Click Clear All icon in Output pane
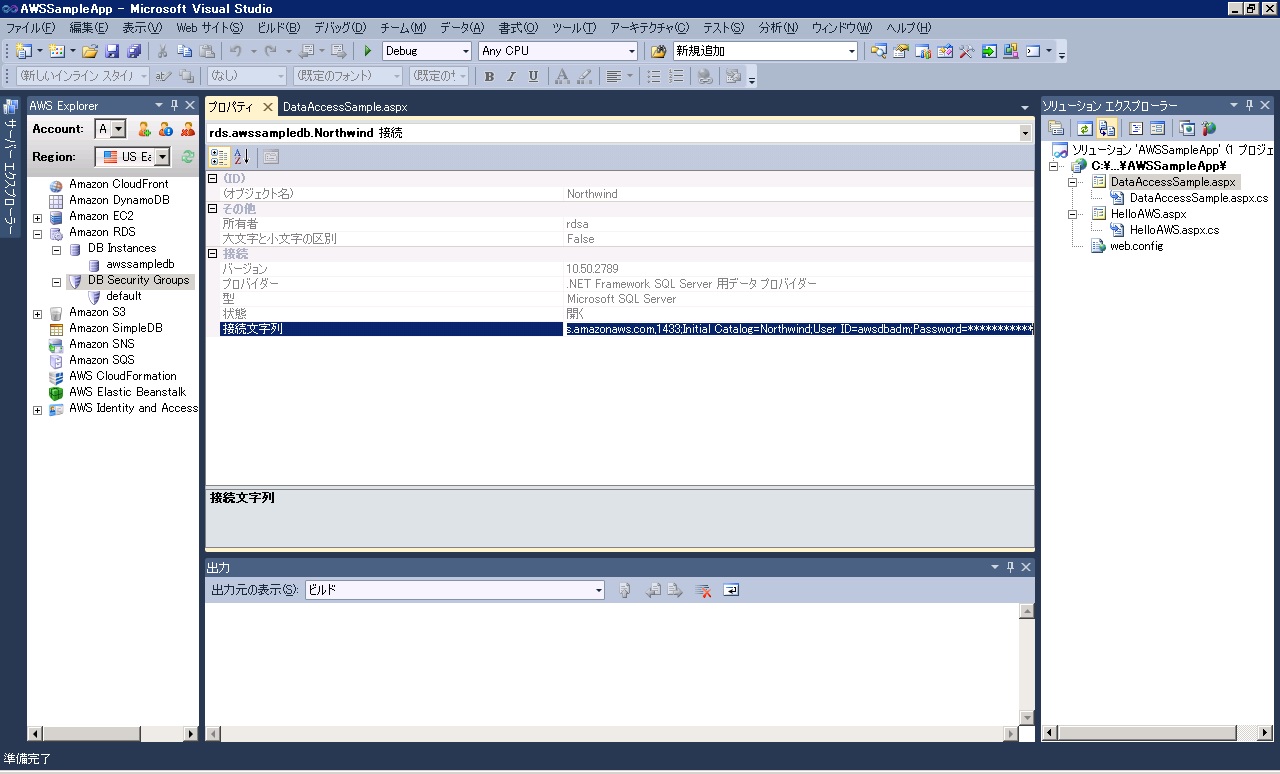The image size is (1280, 774). tap(704, 591)
